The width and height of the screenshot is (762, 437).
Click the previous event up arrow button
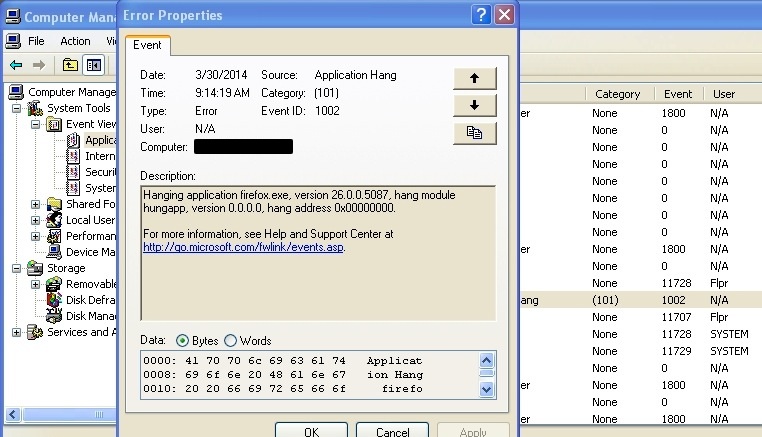[475, 78]
